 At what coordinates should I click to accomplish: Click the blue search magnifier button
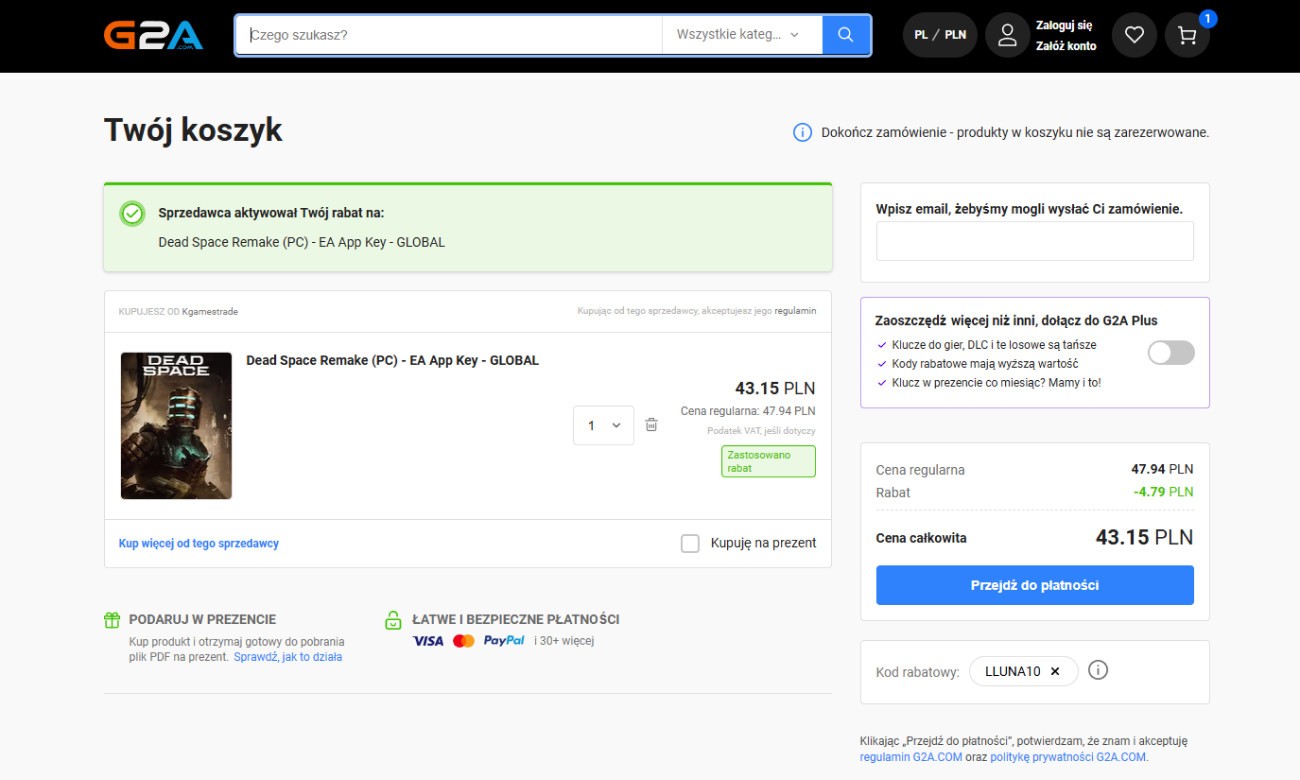pos(846,35)
